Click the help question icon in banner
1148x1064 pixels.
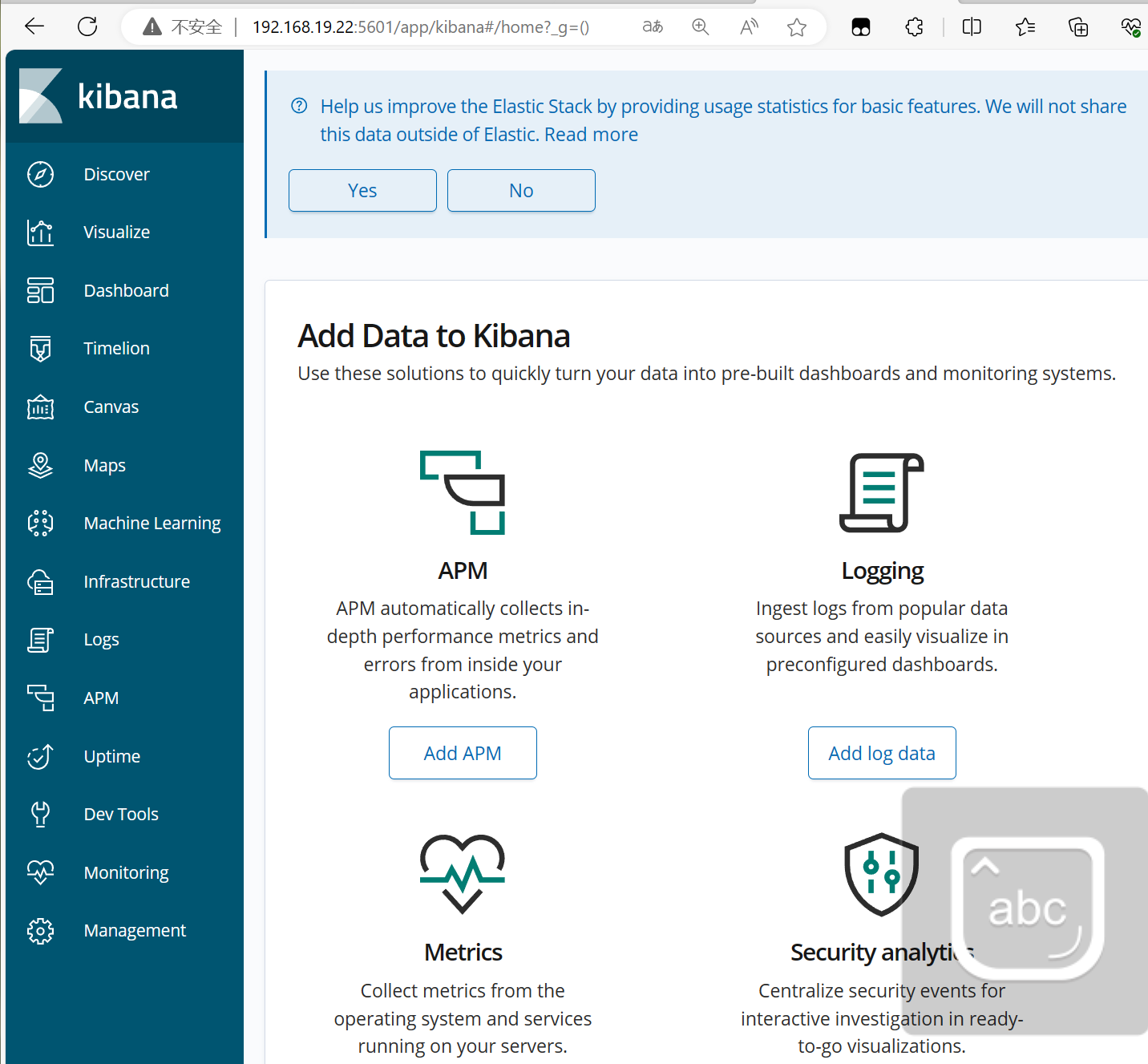(299, 106)
